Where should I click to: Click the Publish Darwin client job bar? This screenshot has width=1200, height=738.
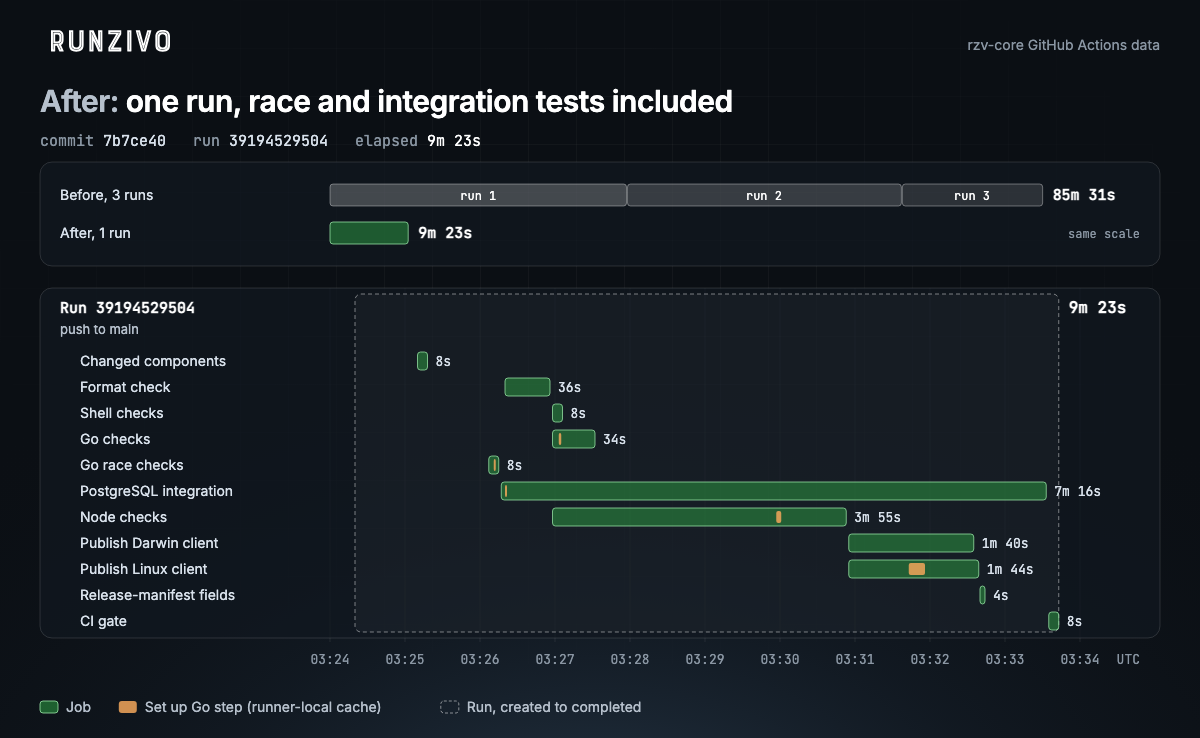911,543
